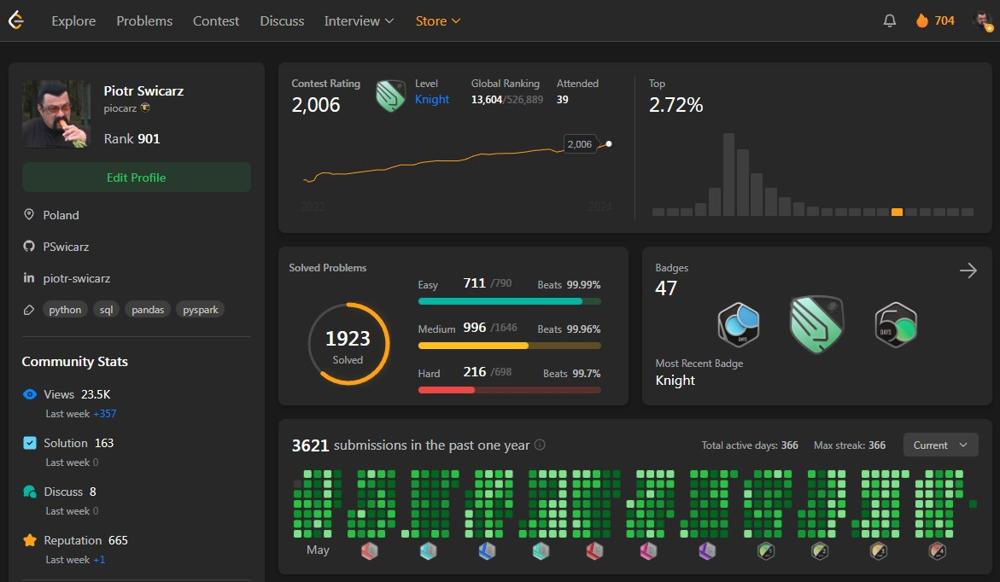The height and width of the screenshot is (582, 1000).
Task: Click the profile photo thumbnail
Action: tap(56, 115)
